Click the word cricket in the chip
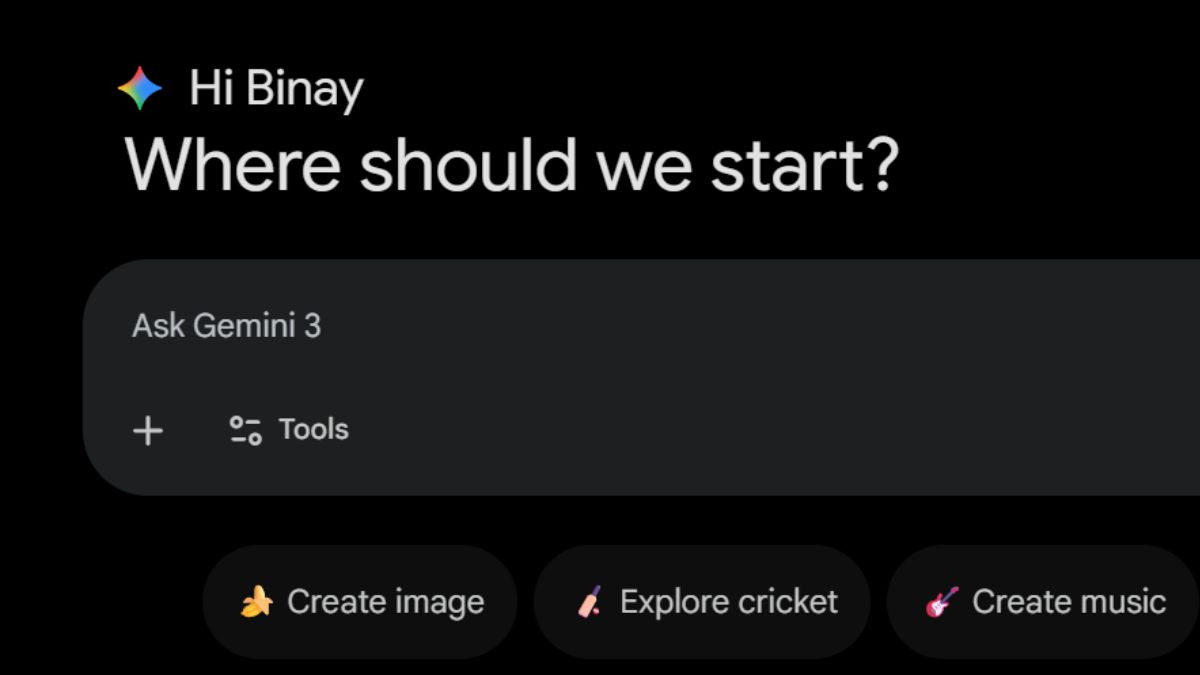The image size is (1200, 675). 782,602
